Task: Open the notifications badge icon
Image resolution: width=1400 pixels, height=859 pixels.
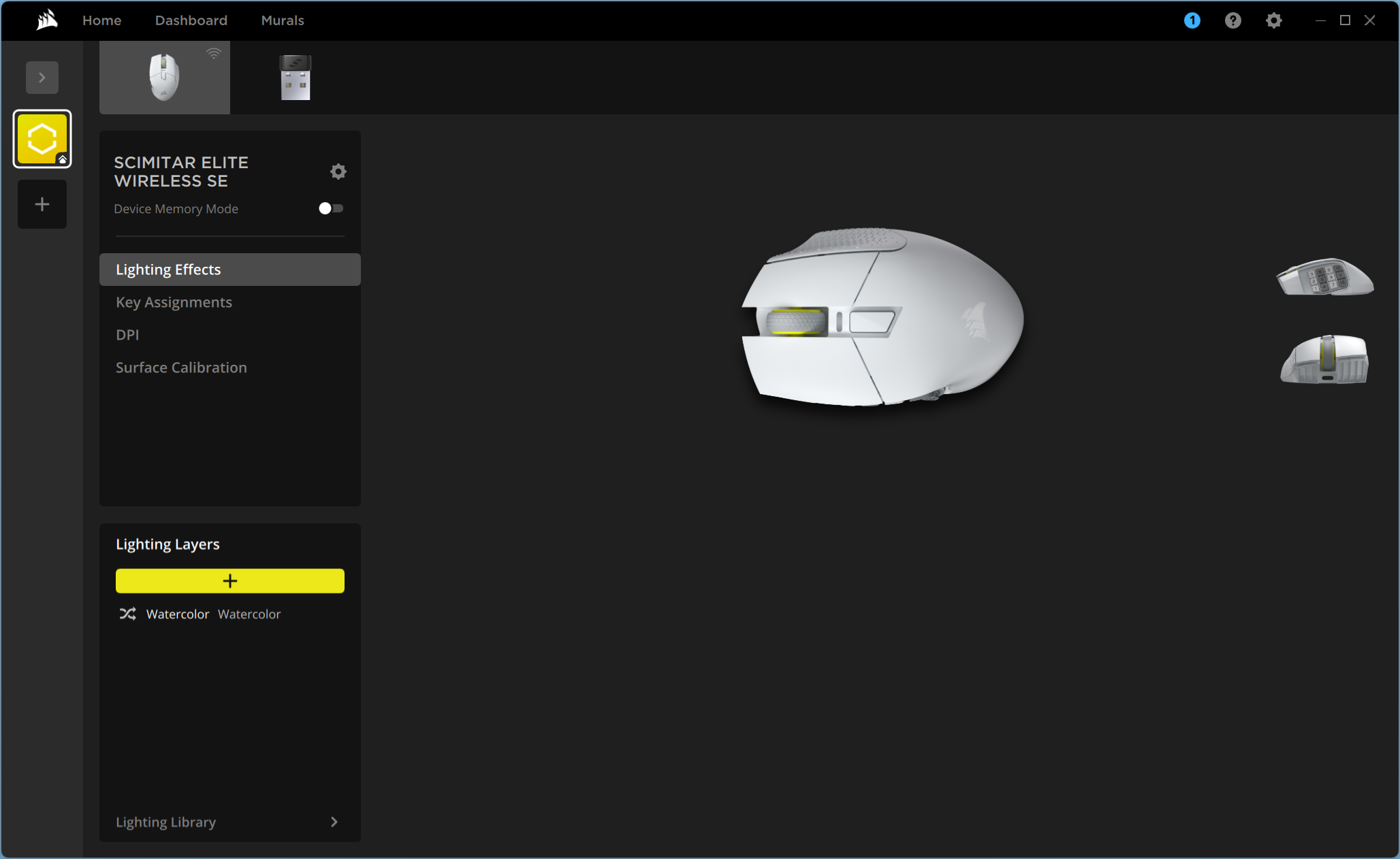Action: click(1192, 20)
